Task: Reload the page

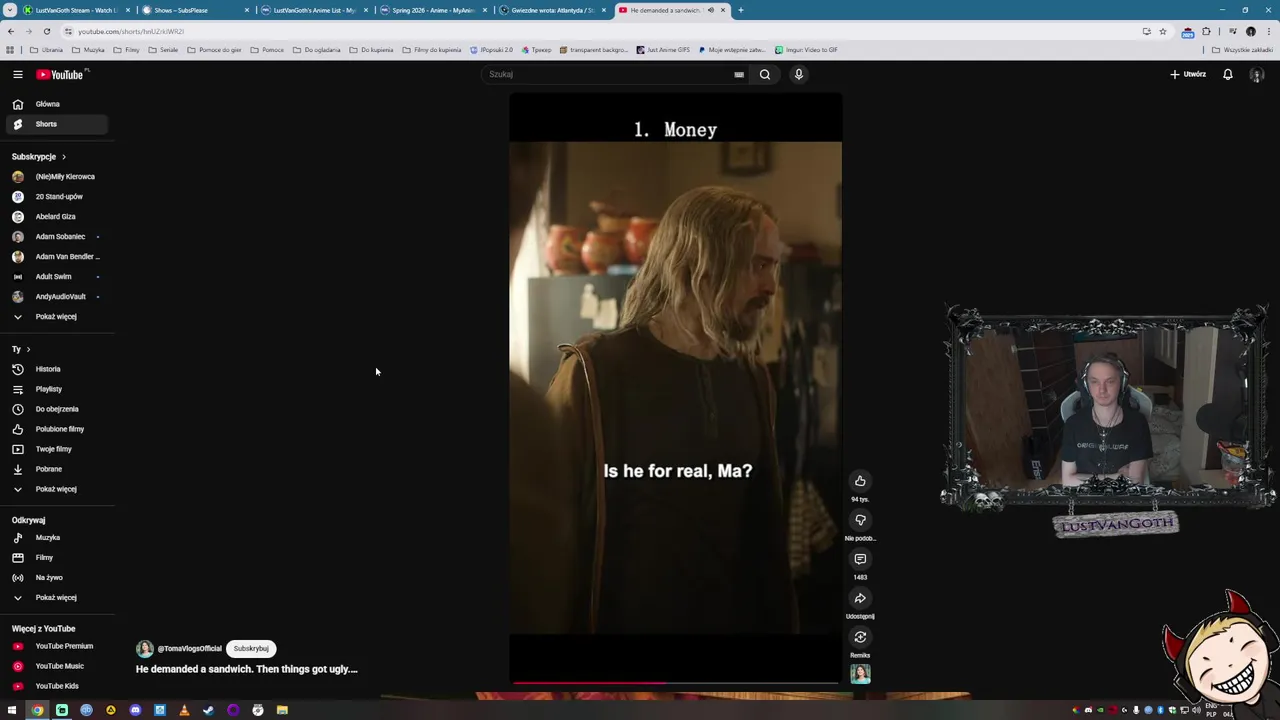Action: point(46,31)
